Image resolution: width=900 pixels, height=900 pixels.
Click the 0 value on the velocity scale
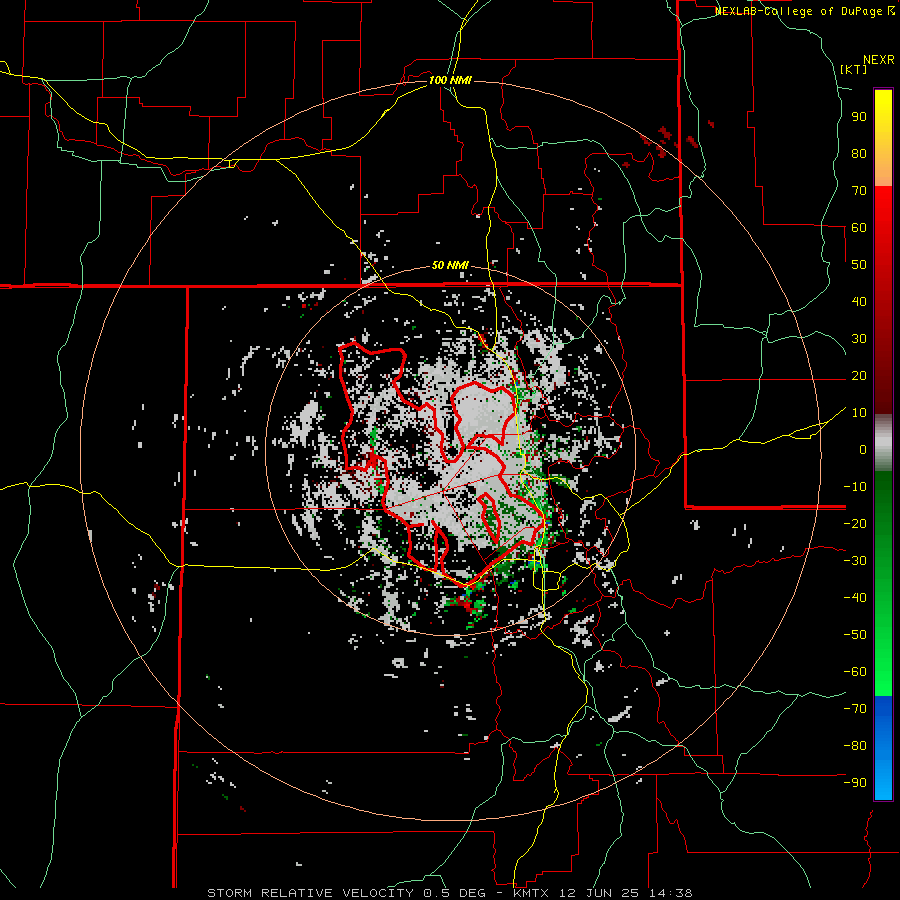click(863, 449)
